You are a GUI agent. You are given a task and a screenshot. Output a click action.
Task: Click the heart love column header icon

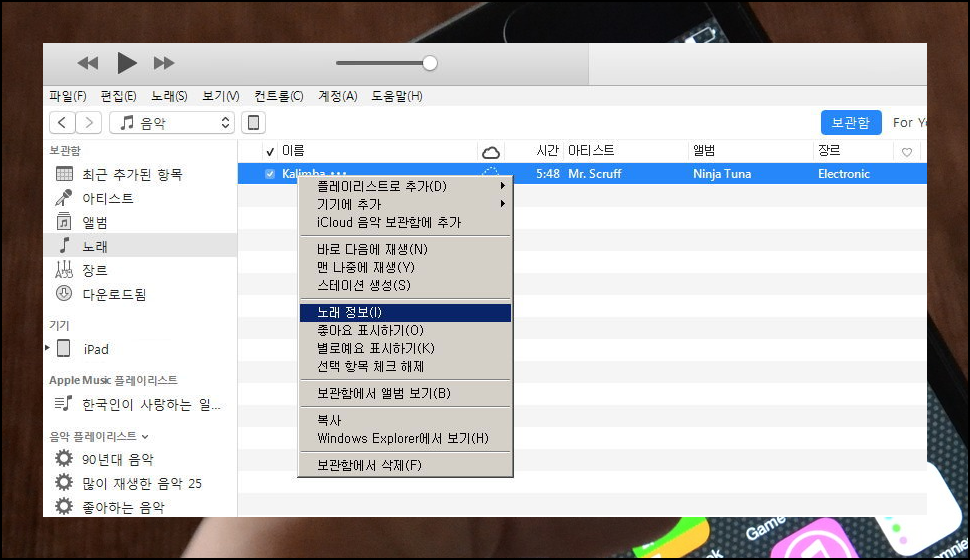907,152
